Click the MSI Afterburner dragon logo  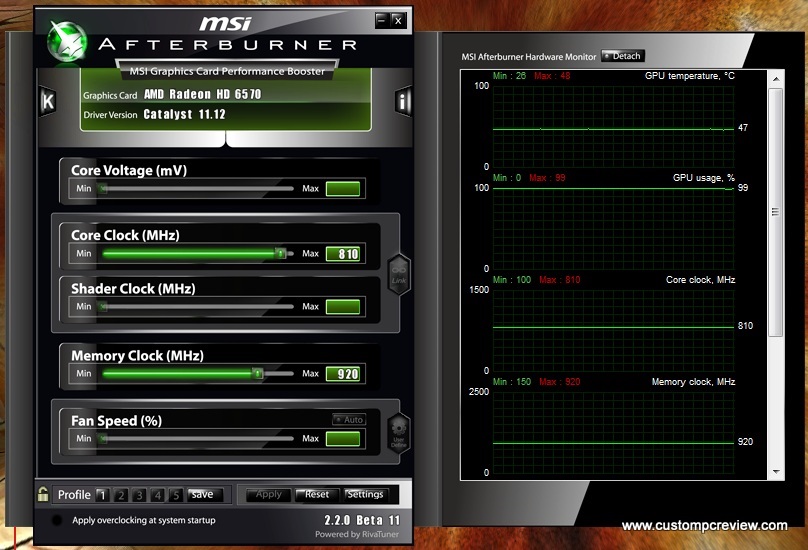pos(66,42)
